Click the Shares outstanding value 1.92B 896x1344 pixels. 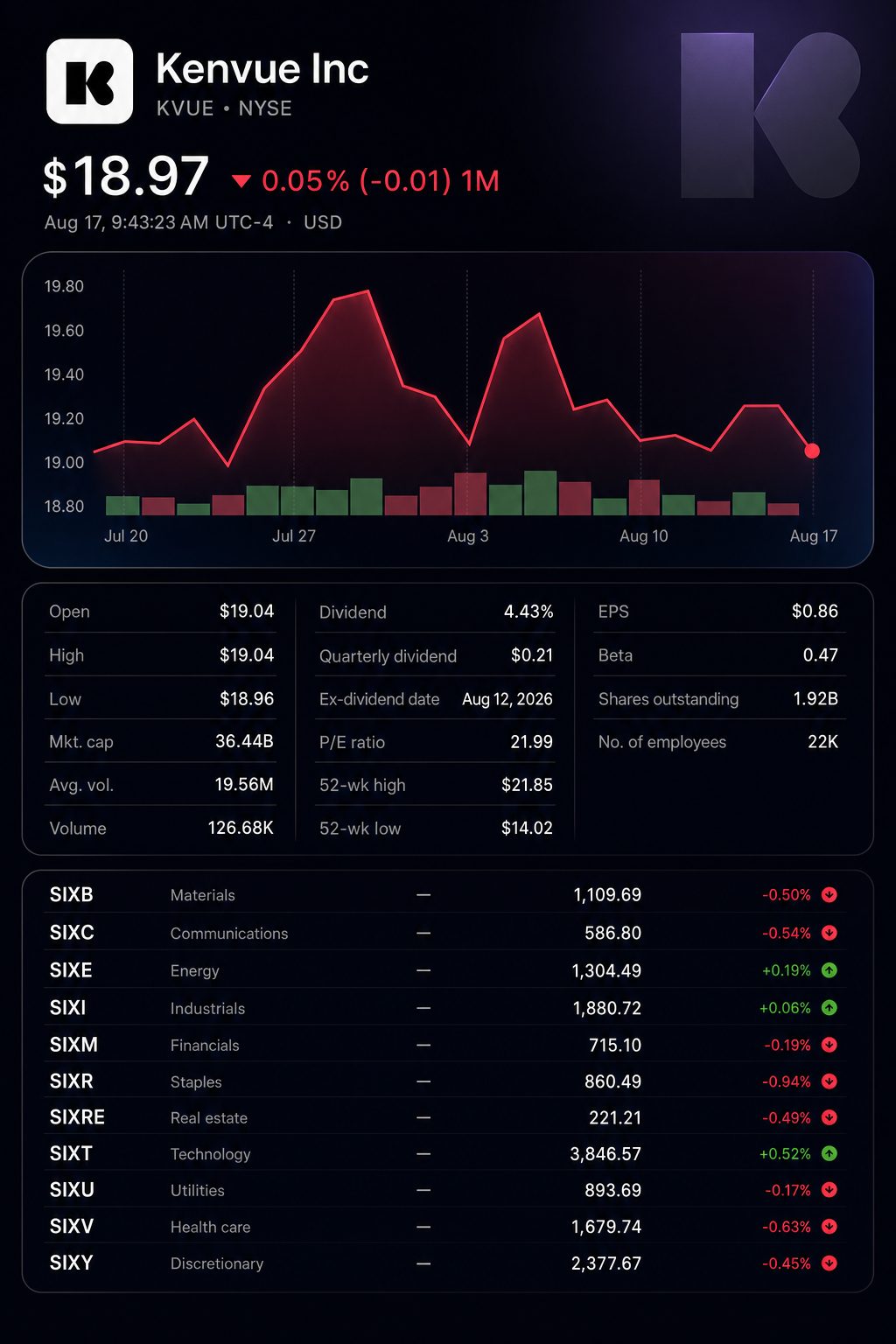click(815, 698)
